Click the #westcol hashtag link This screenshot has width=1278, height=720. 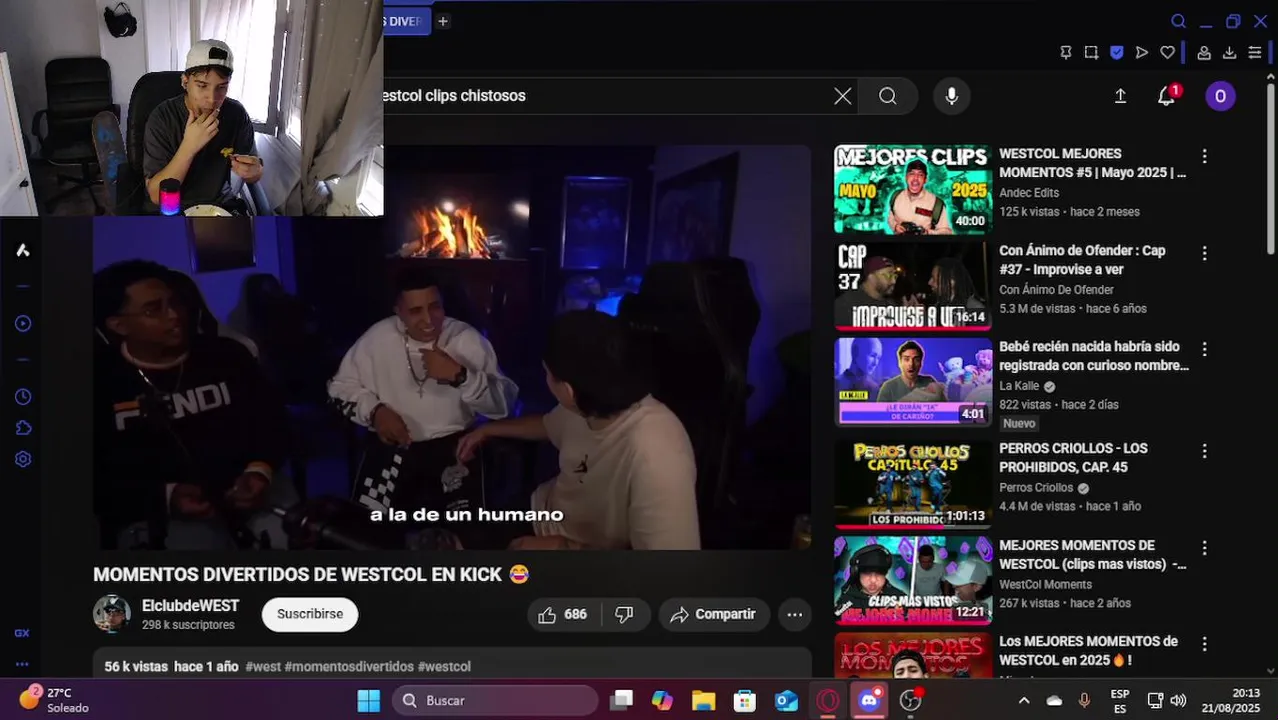[444, 667]
